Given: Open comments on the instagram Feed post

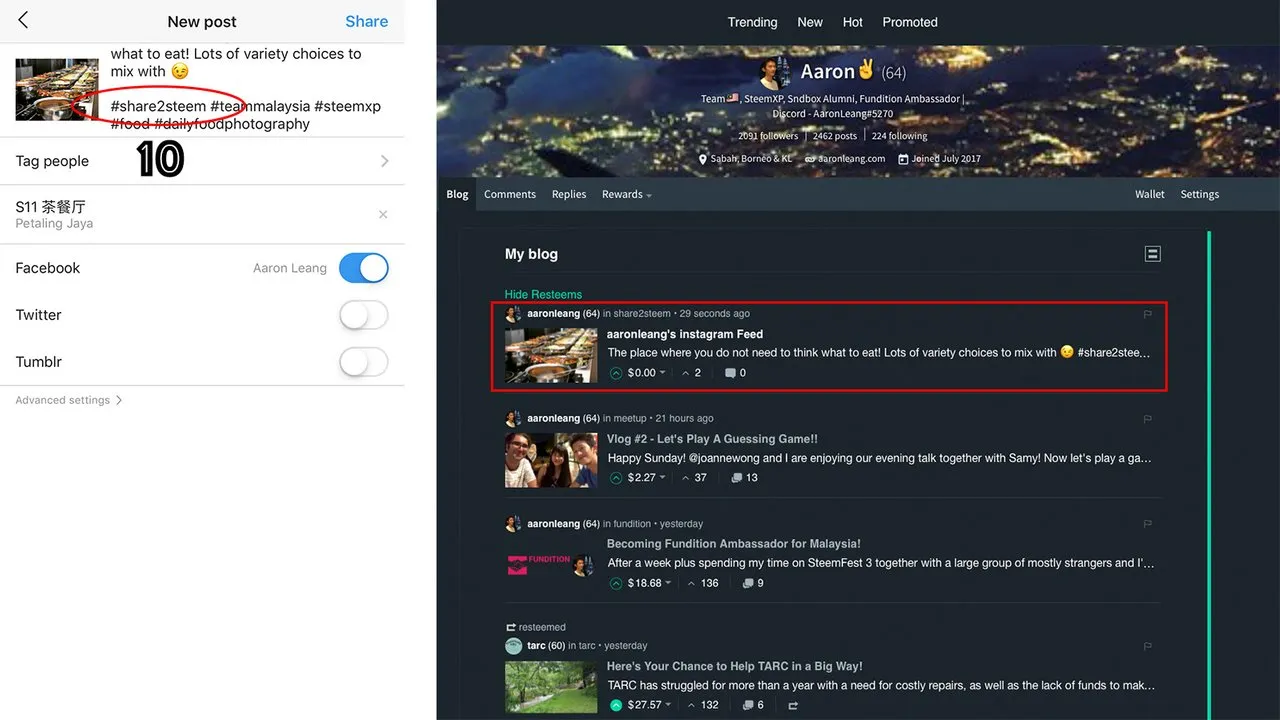Looking at the screenshot, I should click(735, 373).
